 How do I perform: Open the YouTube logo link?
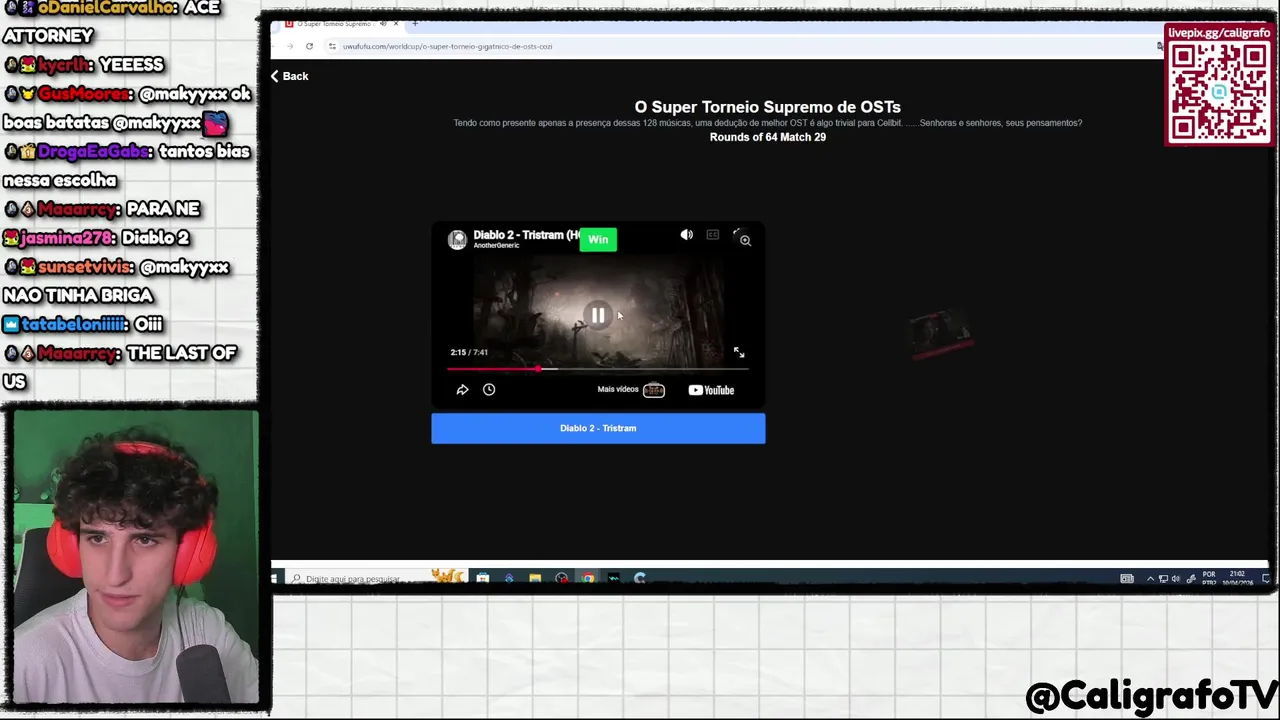coord(711,390)
